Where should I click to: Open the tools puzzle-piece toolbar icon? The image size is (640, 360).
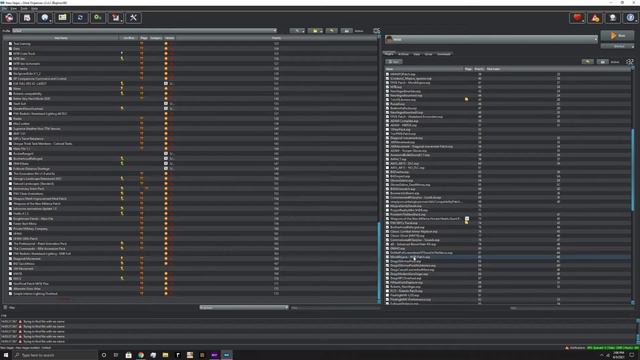point(116,18)
